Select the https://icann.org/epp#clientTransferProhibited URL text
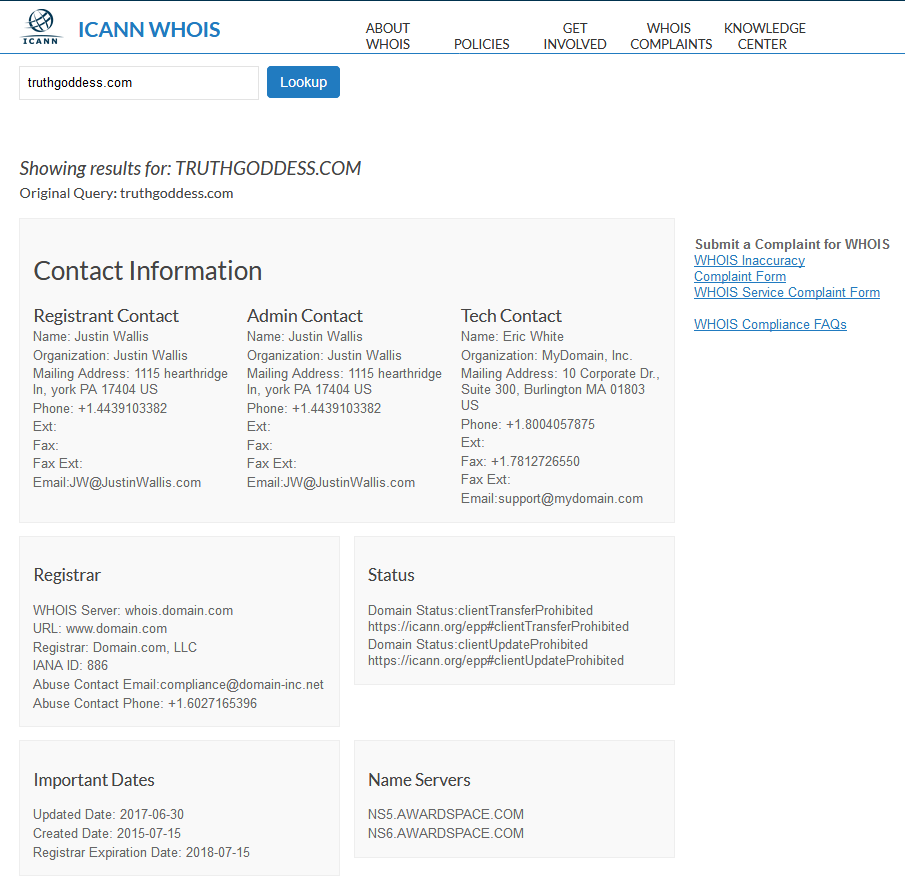Image resolution: width=905 pixels, height=888 pixels. (499, 627)
